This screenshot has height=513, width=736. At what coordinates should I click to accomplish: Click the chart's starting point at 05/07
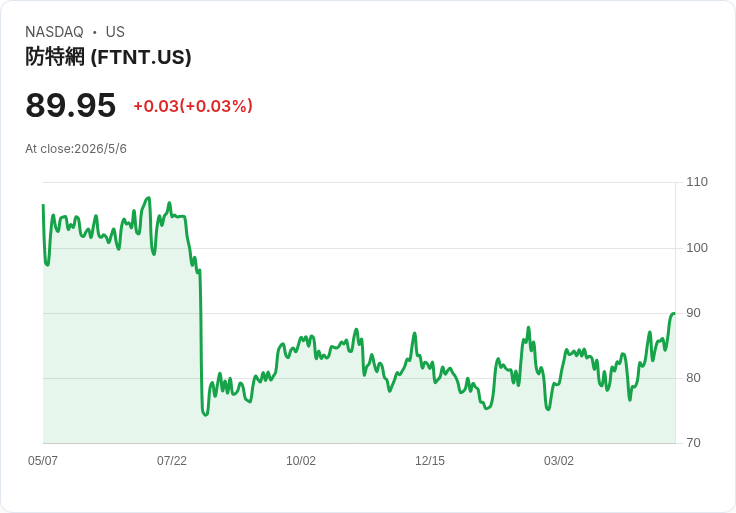pyautogui.click(x=44, y=205)
